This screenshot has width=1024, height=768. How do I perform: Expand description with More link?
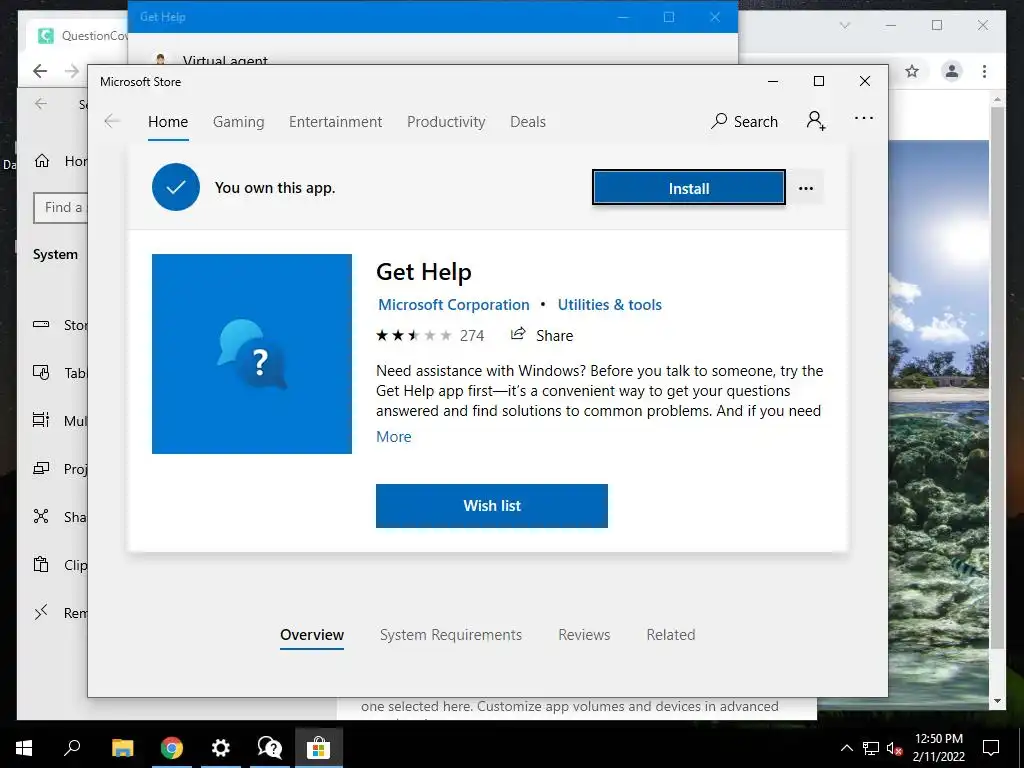click(394, 437)
